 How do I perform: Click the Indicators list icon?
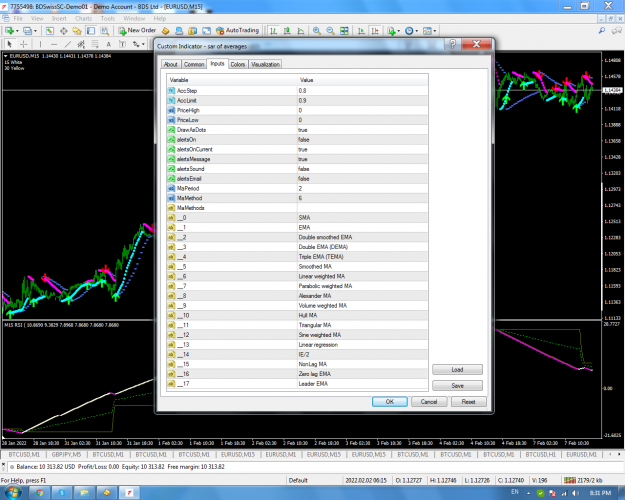pos(391,31)
